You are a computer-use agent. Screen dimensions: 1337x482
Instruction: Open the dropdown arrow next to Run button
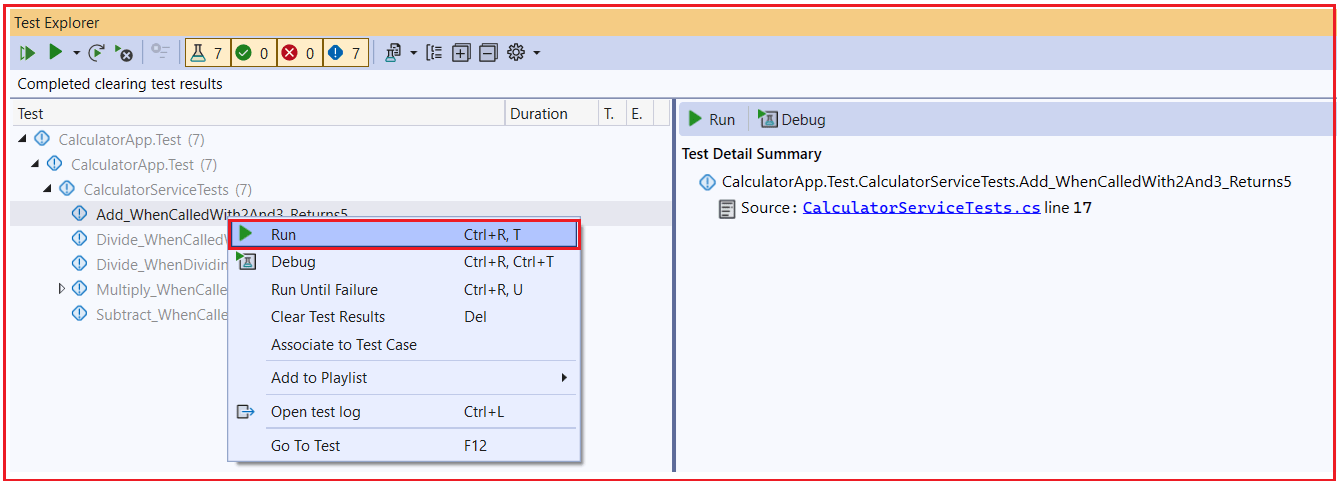tap(76, 53)
